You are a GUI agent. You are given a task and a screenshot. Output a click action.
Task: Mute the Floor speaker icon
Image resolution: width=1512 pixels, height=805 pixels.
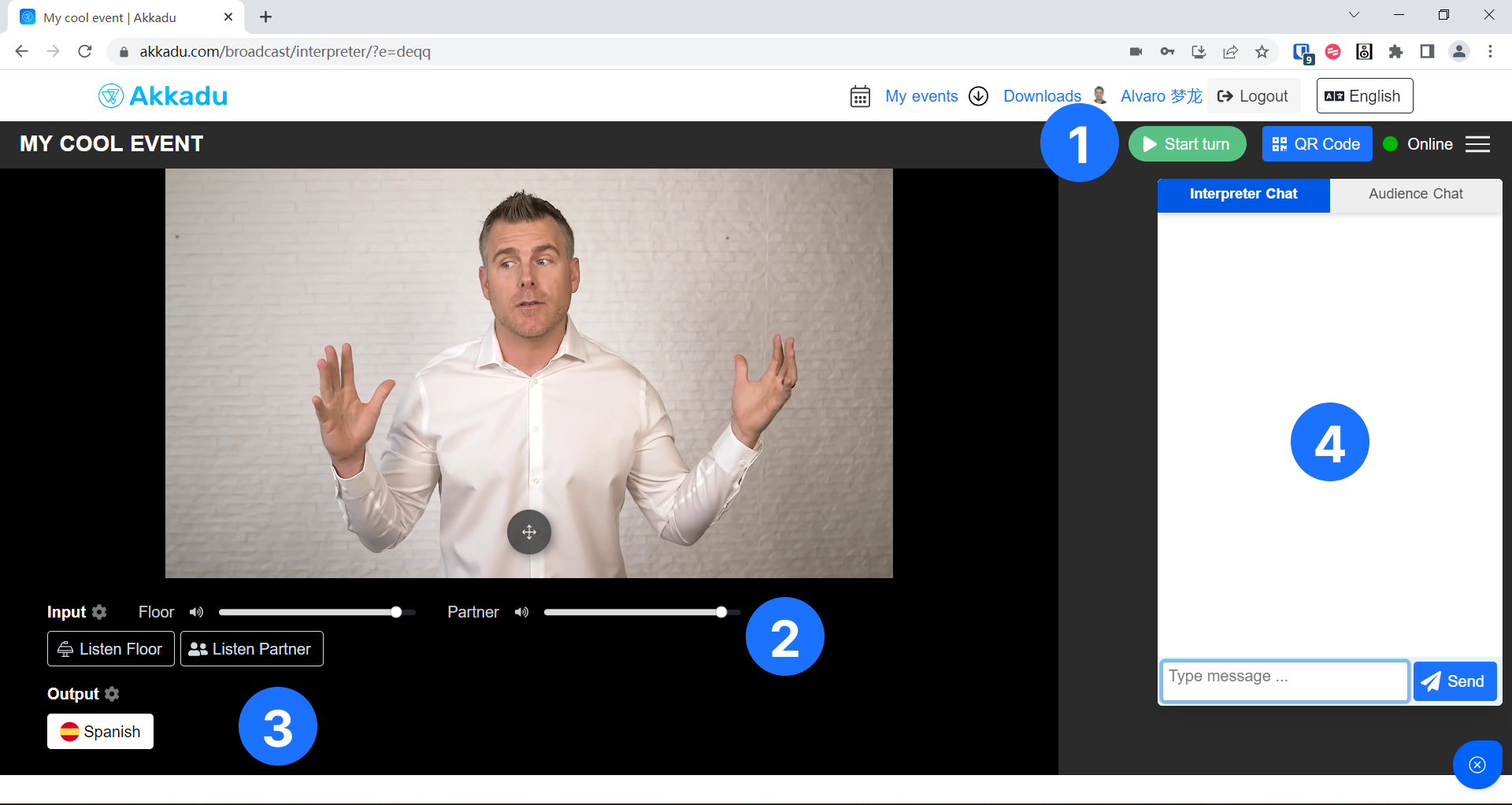(x=196, y=612)
